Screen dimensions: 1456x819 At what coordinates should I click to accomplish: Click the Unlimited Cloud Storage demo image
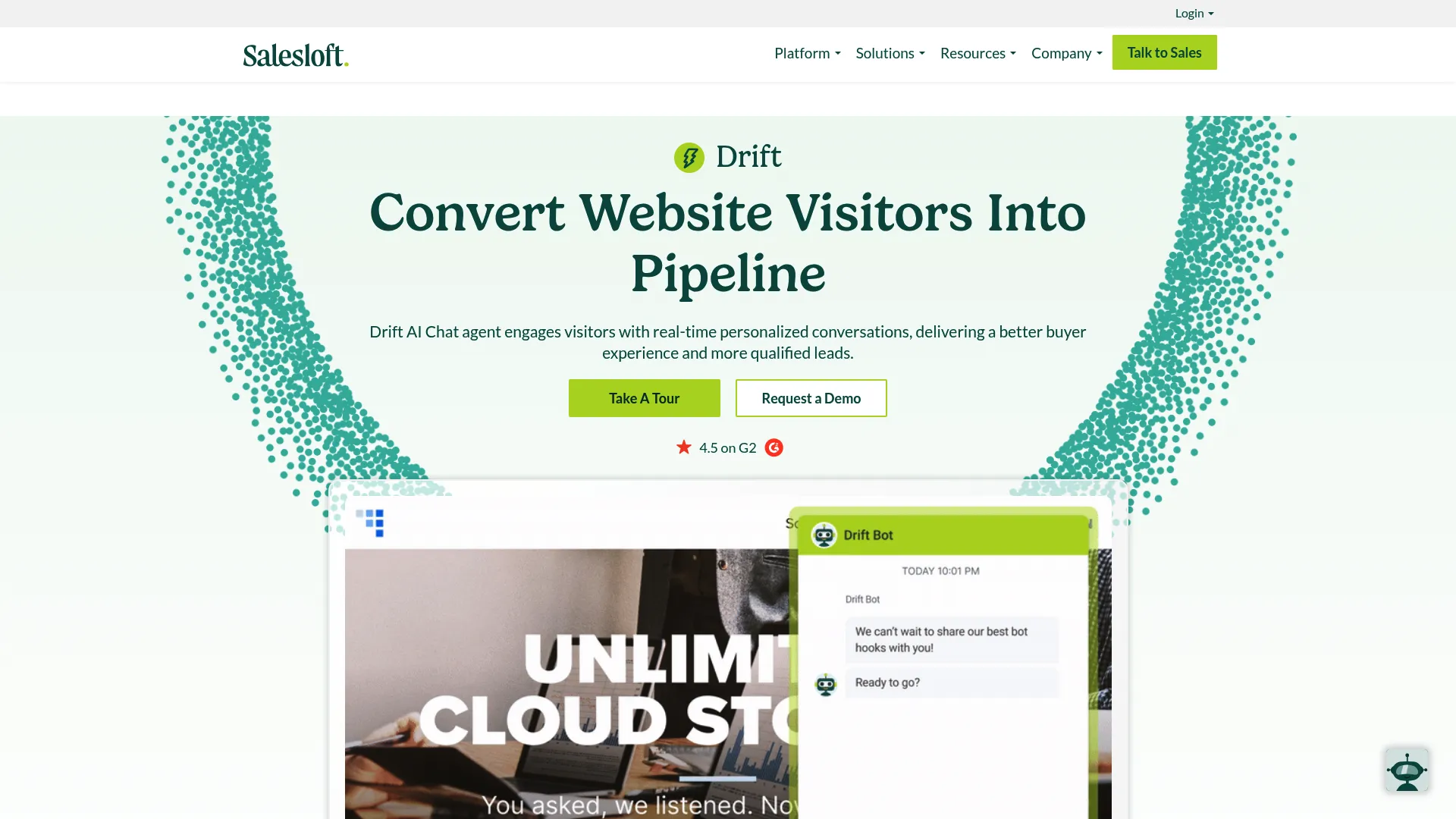click(567, 682)
